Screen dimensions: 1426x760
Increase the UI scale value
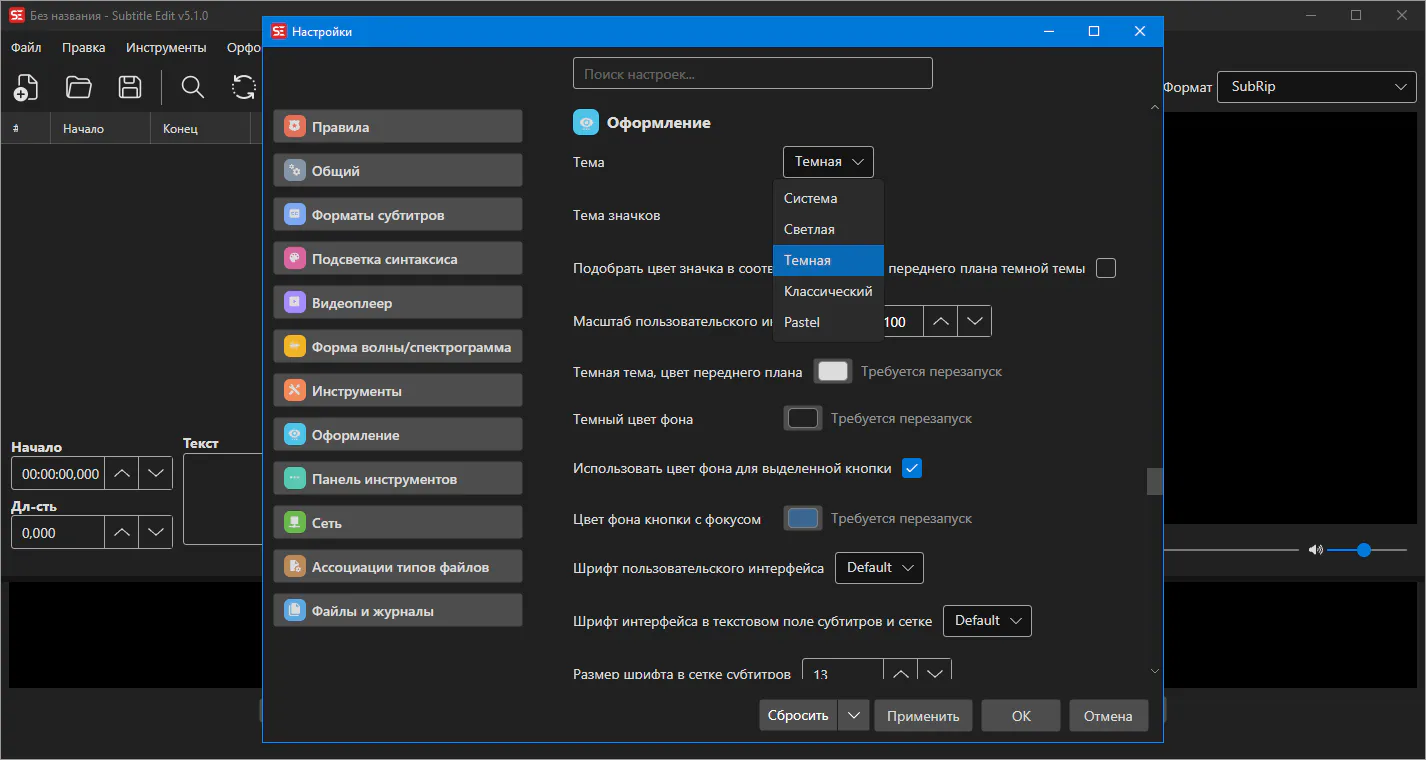[x=940, y=322]
